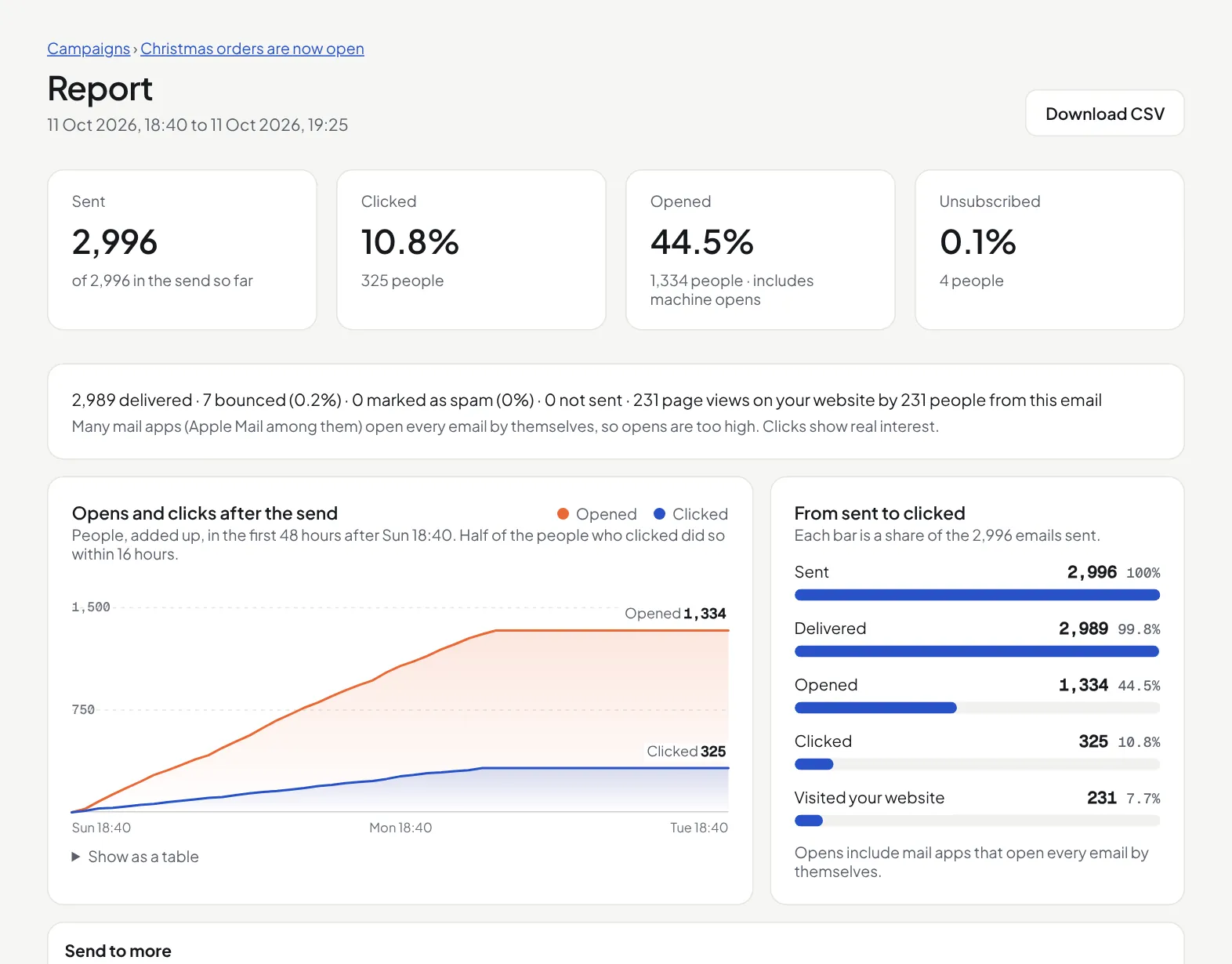Click the footnote 'Opens include mail apps that open every email…'

pos(972,862)
